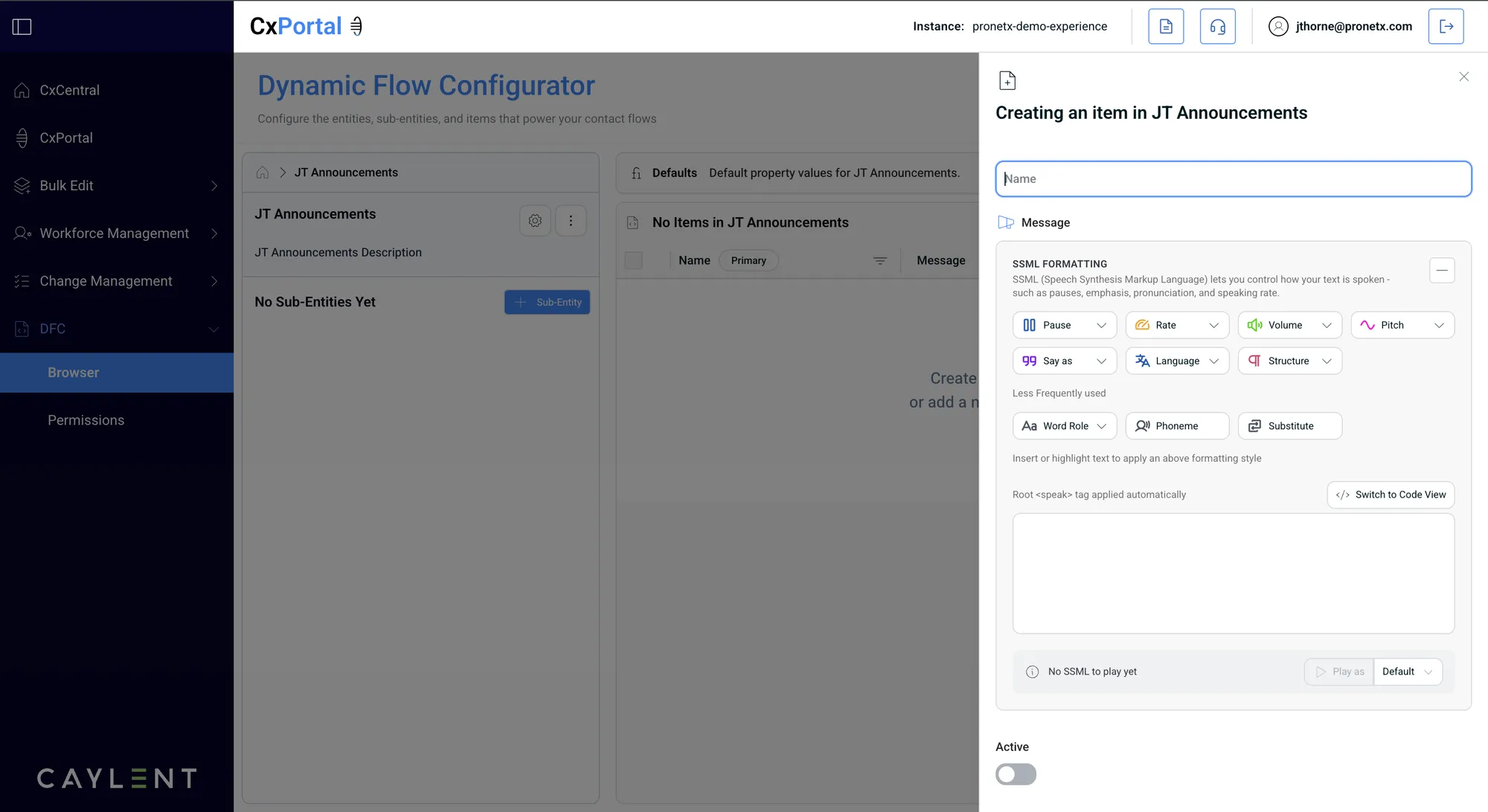Collapse the SSML Formatting section
The width and height of the screenshot is (1488, 812).
[1442, 270]
